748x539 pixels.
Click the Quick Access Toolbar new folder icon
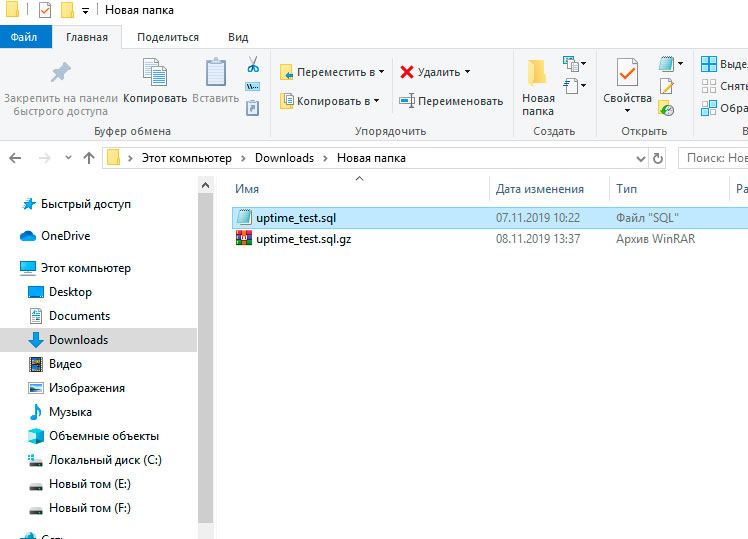[x=67, y=10]
